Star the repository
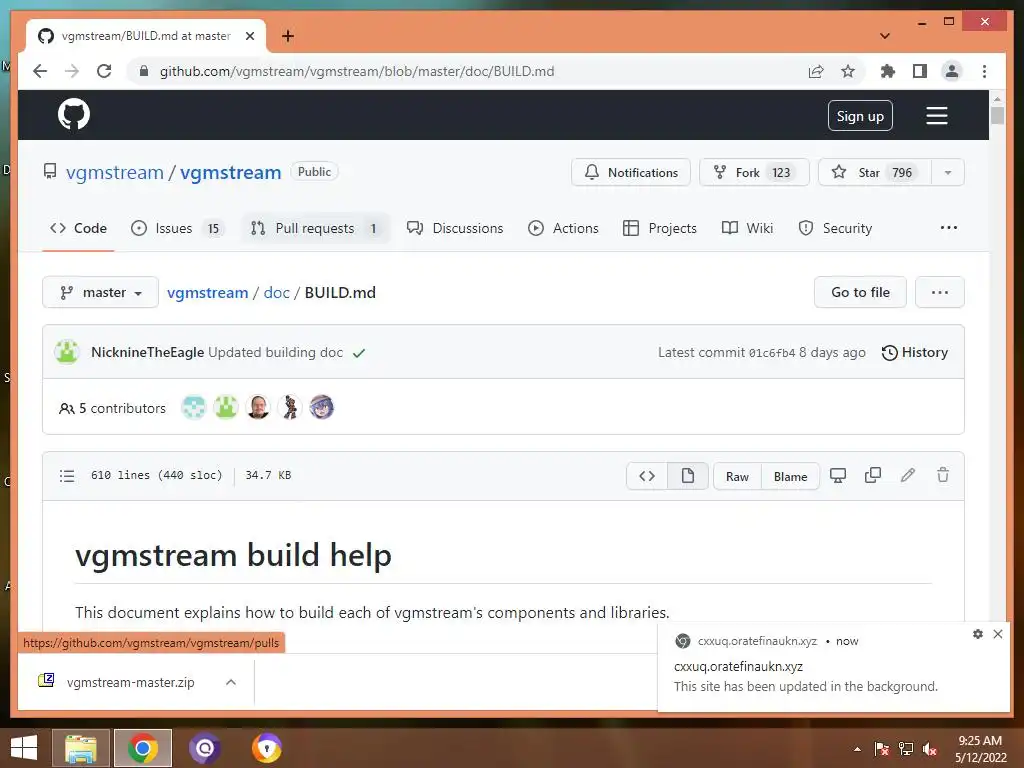The image size is (1024, 768). (874, 172)
